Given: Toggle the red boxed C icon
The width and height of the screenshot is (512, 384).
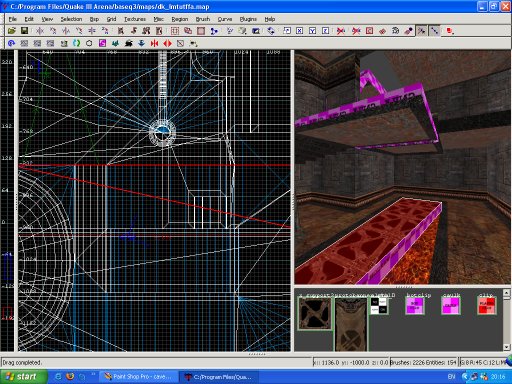Looking at the screenshot, I should coord(369,31).
